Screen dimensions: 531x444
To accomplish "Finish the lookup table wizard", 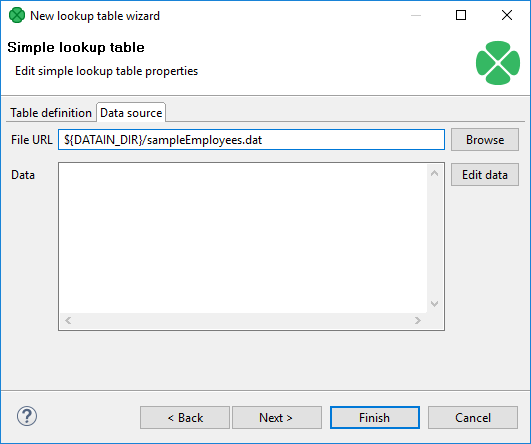I will click(x=375, y=418).
